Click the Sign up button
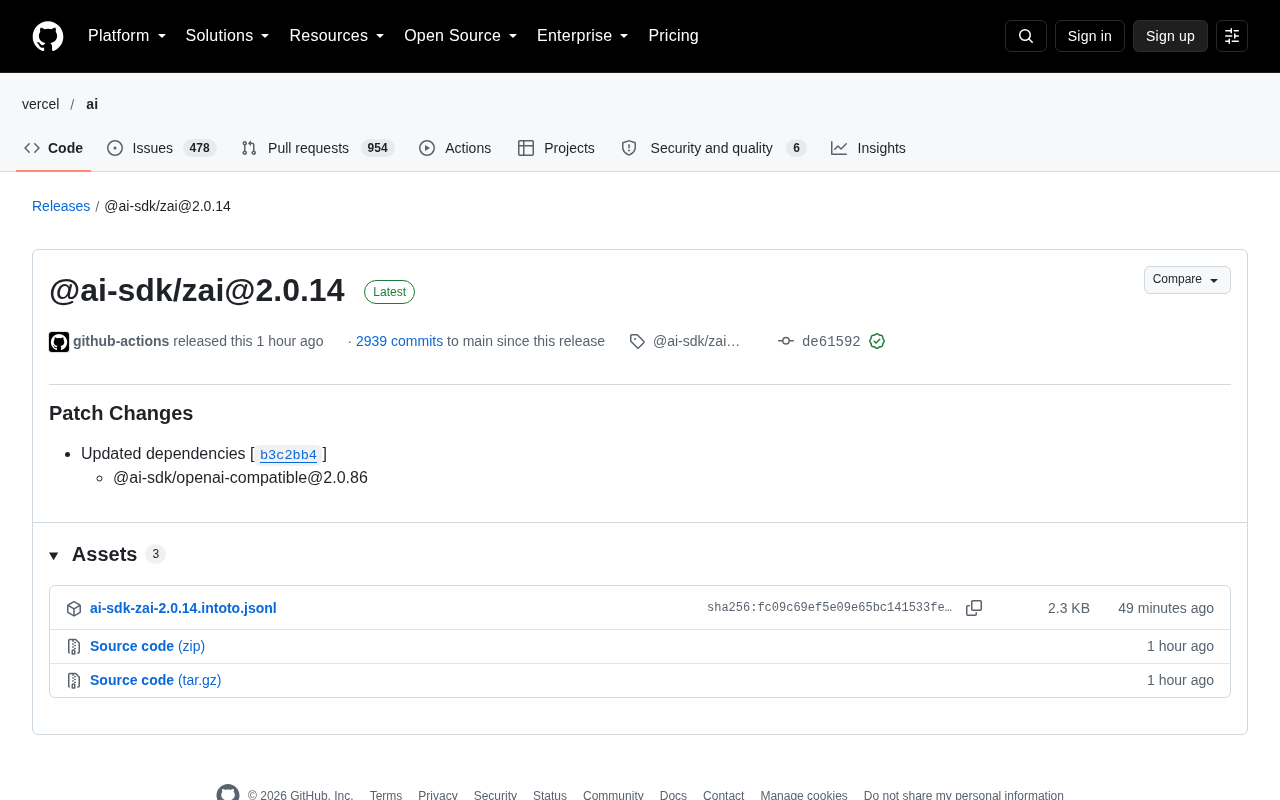This screenshot has width=1280, height=800. (x=1170, y=36)
